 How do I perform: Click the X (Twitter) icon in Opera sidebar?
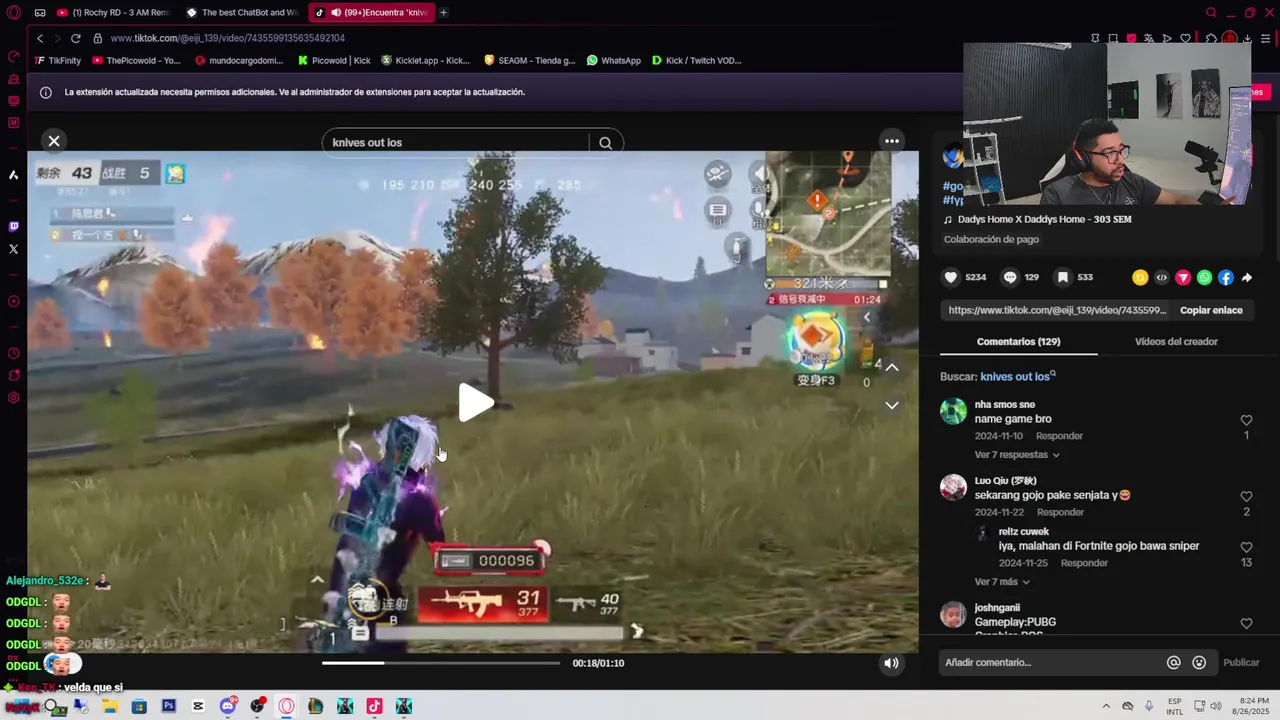click(x=13, y=249)
